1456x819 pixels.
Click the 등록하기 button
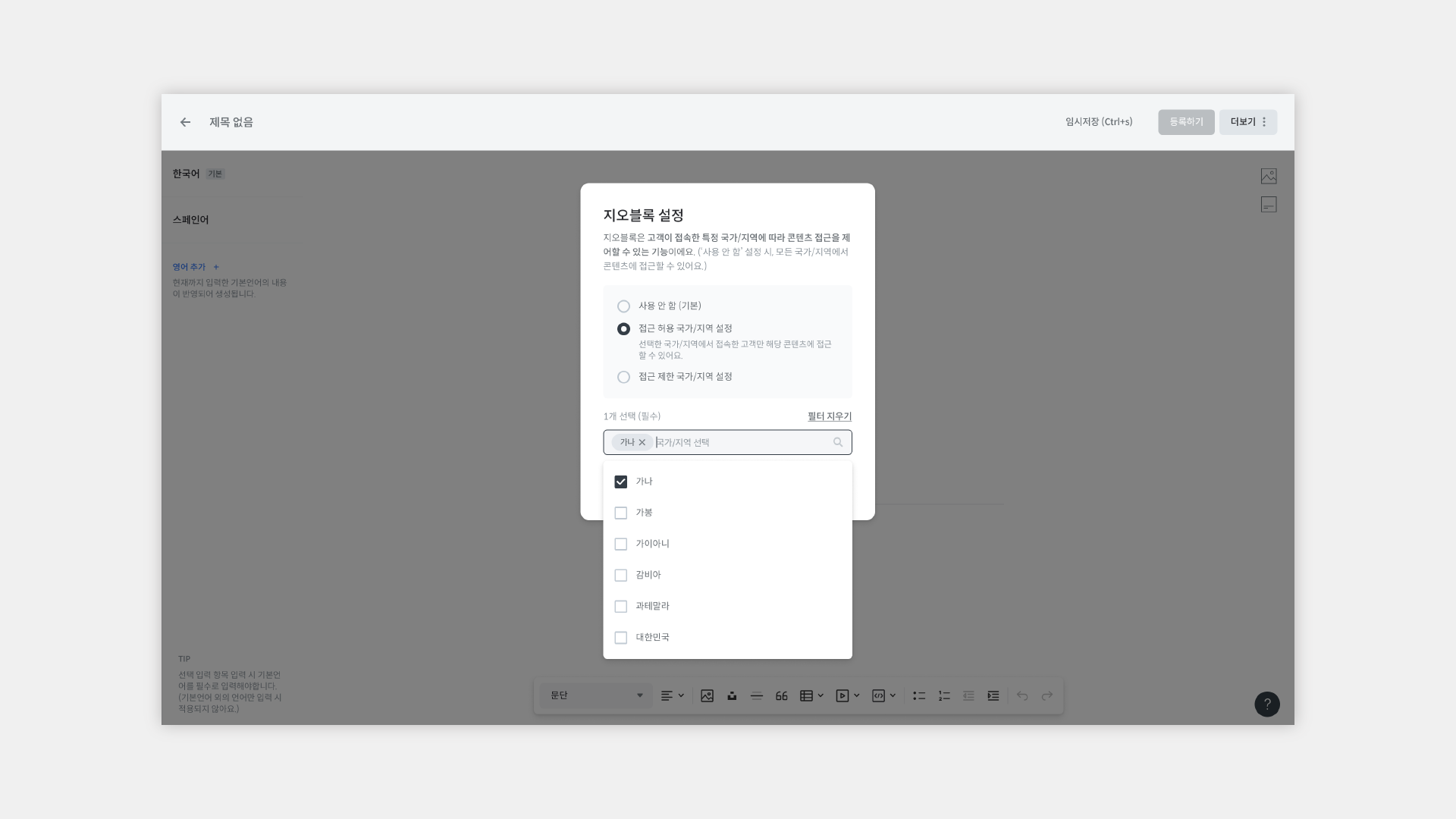click(x=1186, y=122)
